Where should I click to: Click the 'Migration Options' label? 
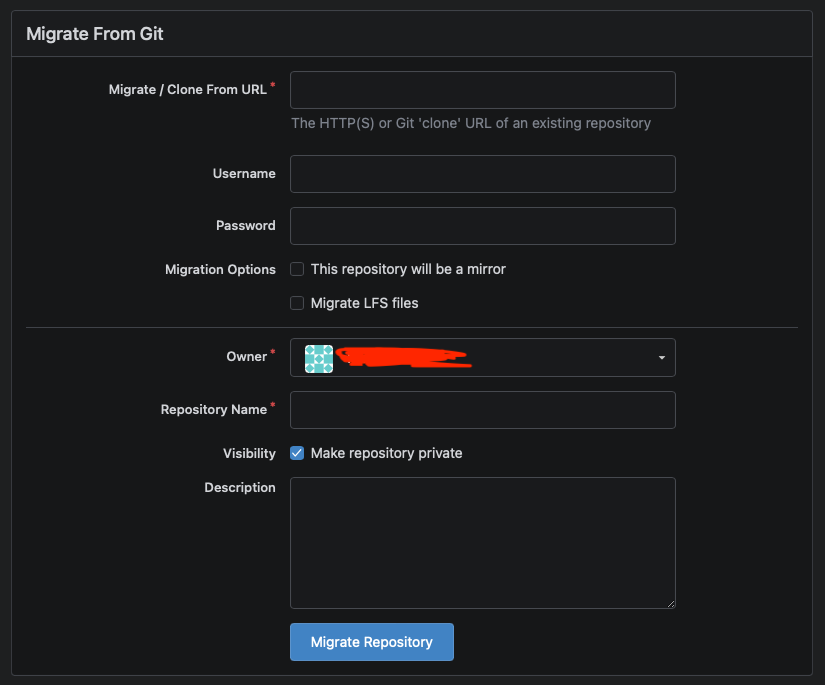220,269
